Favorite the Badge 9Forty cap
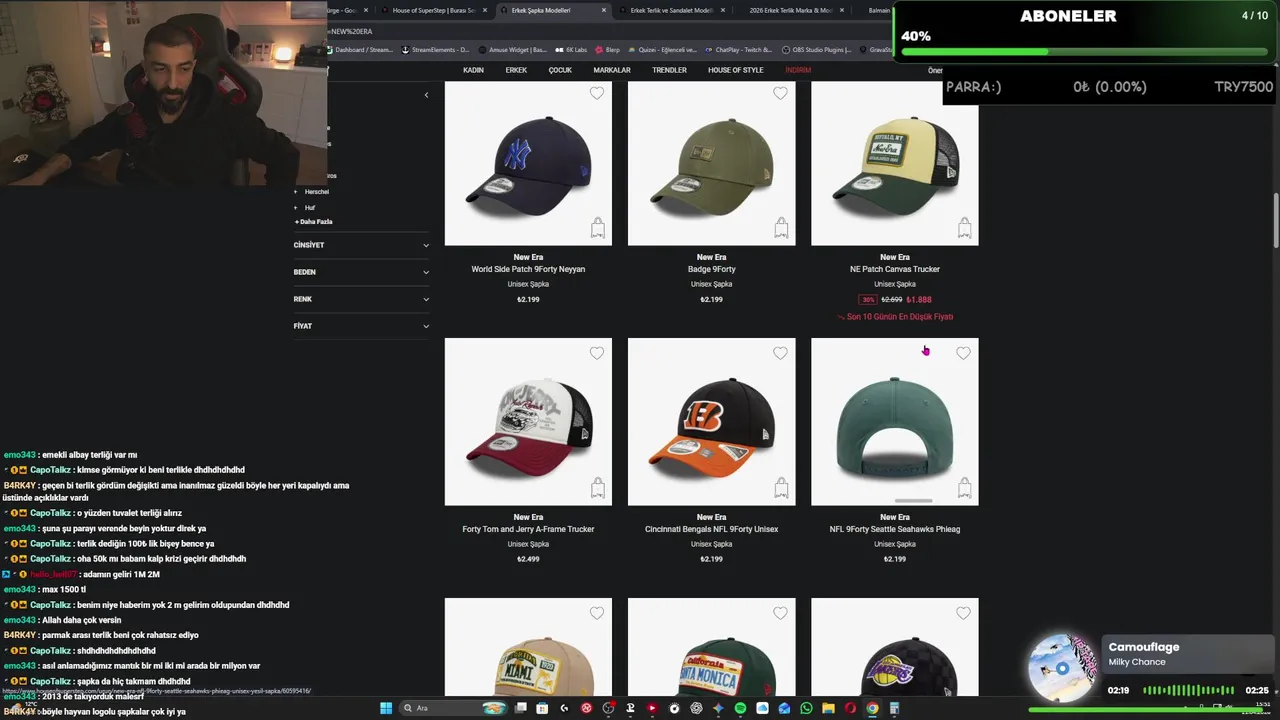The width and height of the screenshot is (1280, 720). point(780,93)
